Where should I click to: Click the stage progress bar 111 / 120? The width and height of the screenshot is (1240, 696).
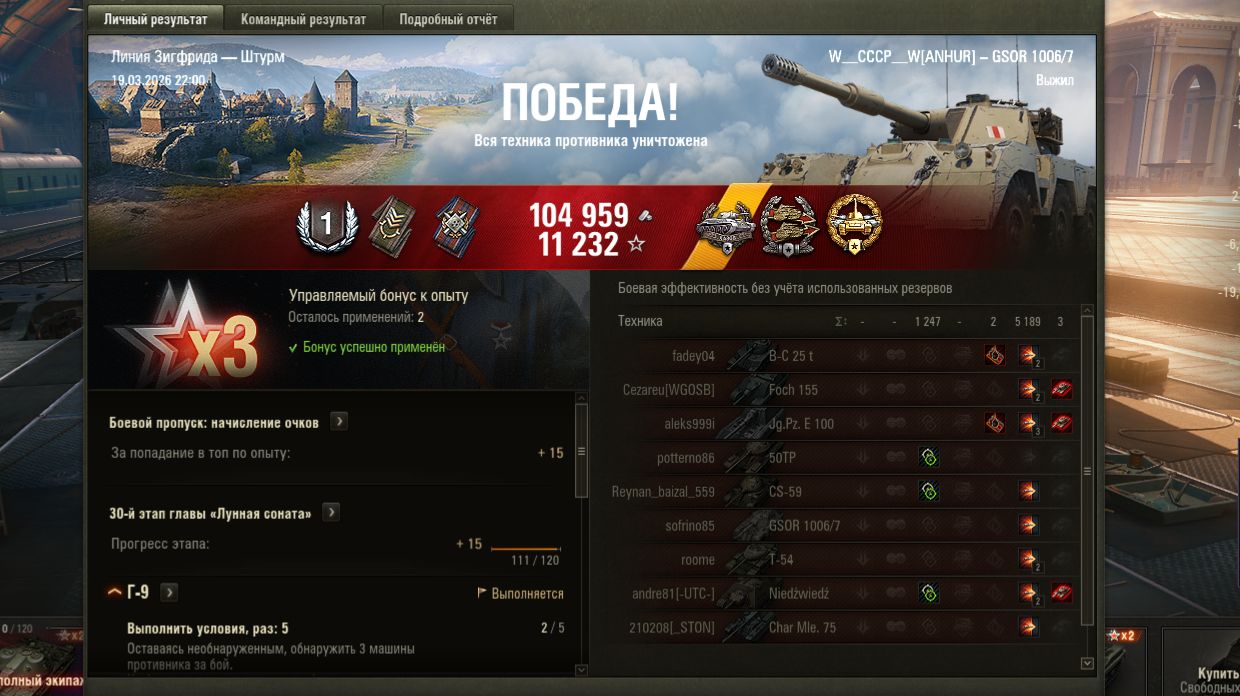coord(525,549)
